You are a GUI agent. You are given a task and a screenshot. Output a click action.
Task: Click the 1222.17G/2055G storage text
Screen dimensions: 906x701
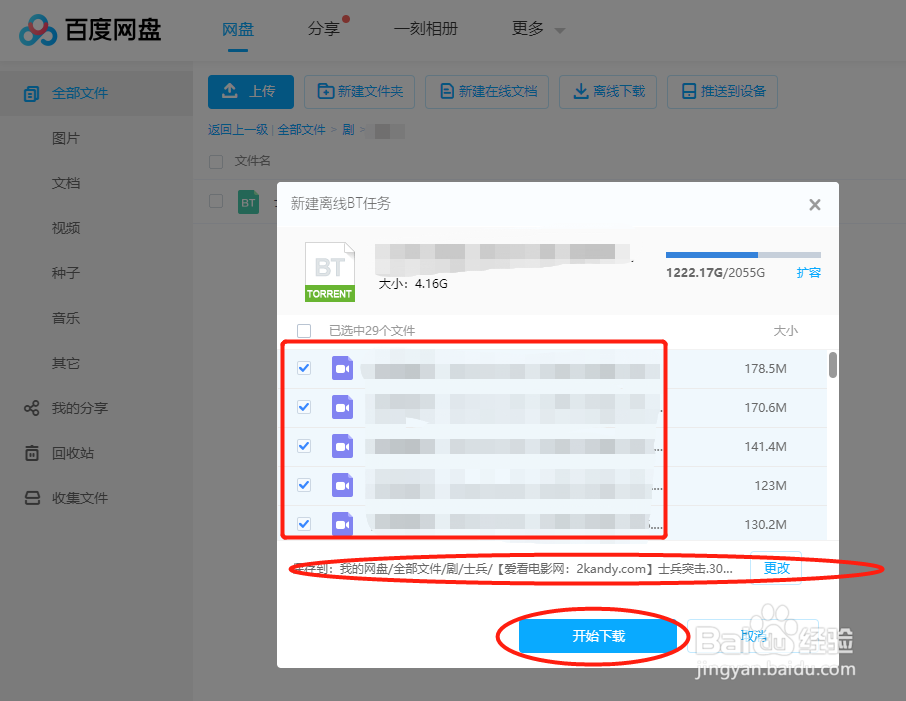tap(715, 273)
